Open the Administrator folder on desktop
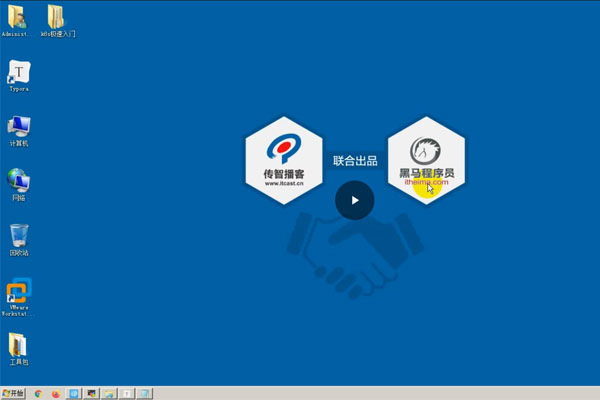The image size is (600, 400). (18, 17)
